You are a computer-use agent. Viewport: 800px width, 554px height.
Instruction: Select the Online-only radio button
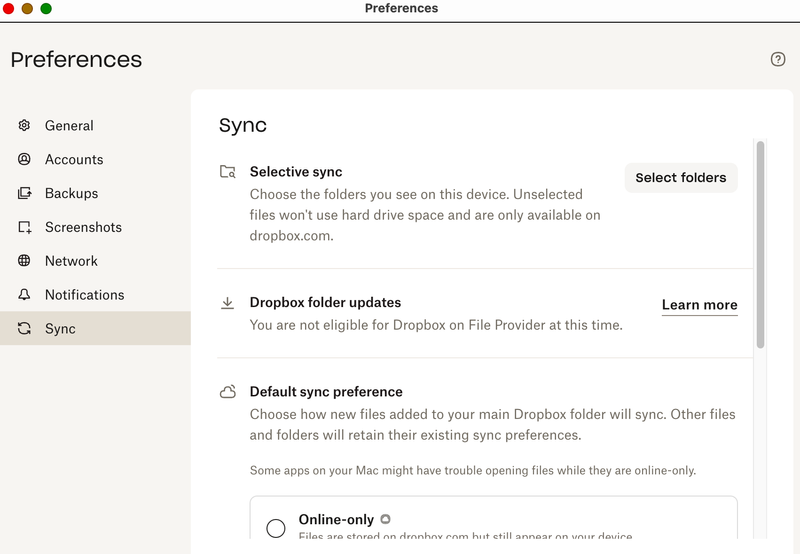pos(276,528)
